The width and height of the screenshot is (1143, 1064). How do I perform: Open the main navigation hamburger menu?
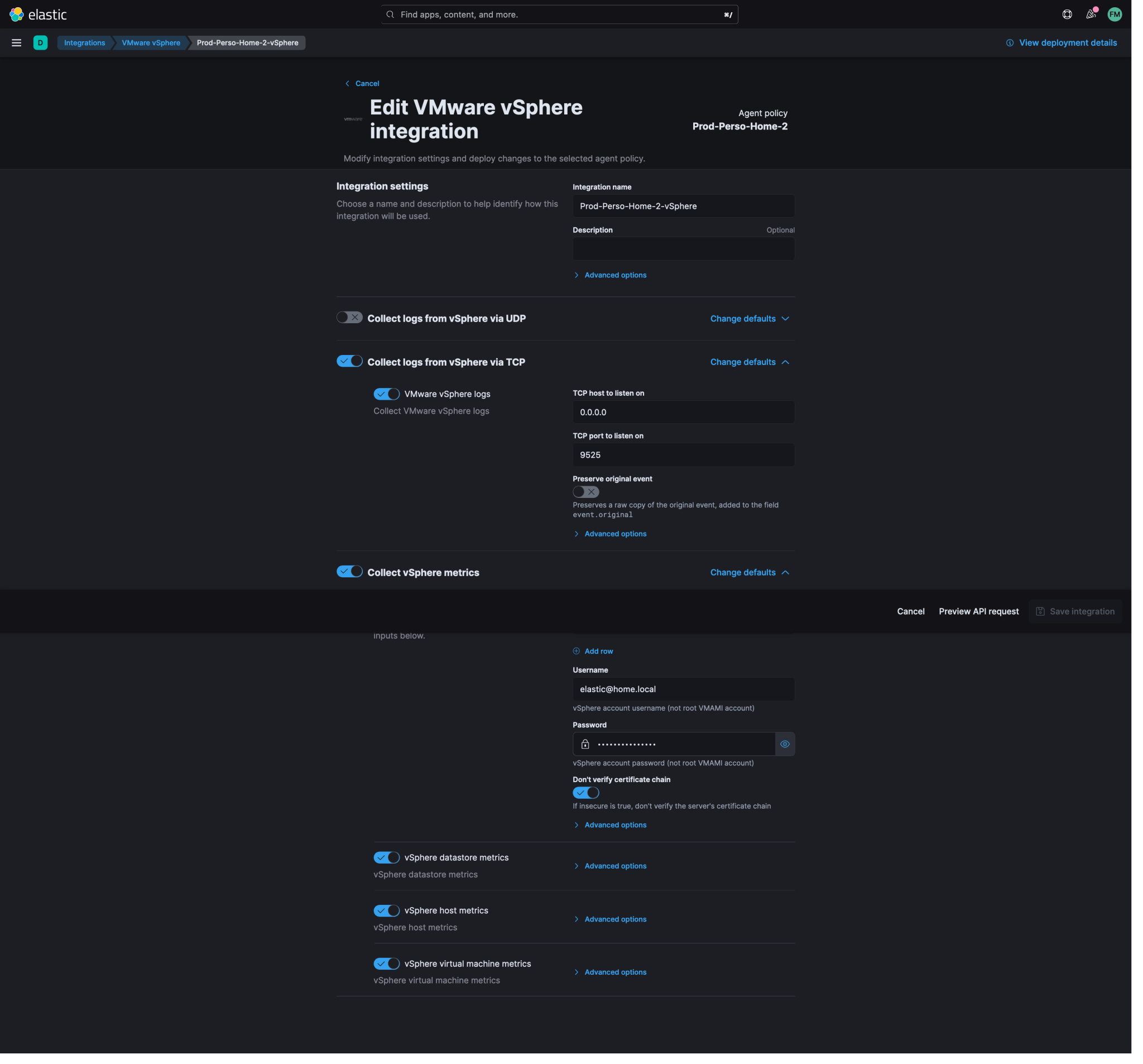click(17, 42)
